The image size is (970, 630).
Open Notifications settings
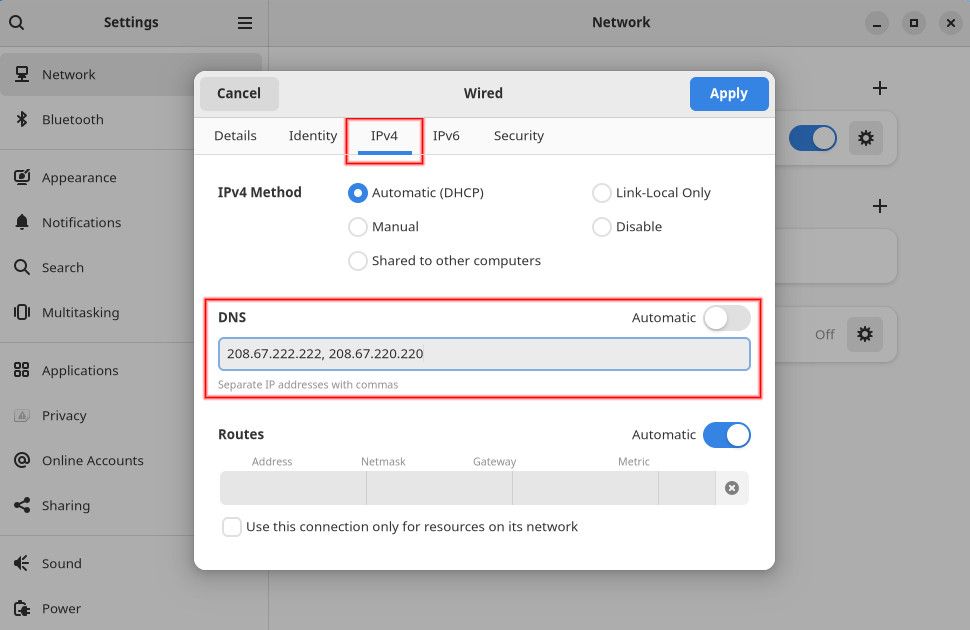[82, 222]
